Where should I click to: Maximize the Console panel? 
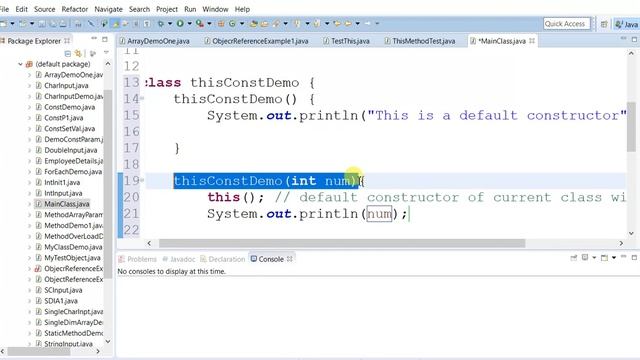click(x=634, y=258)
